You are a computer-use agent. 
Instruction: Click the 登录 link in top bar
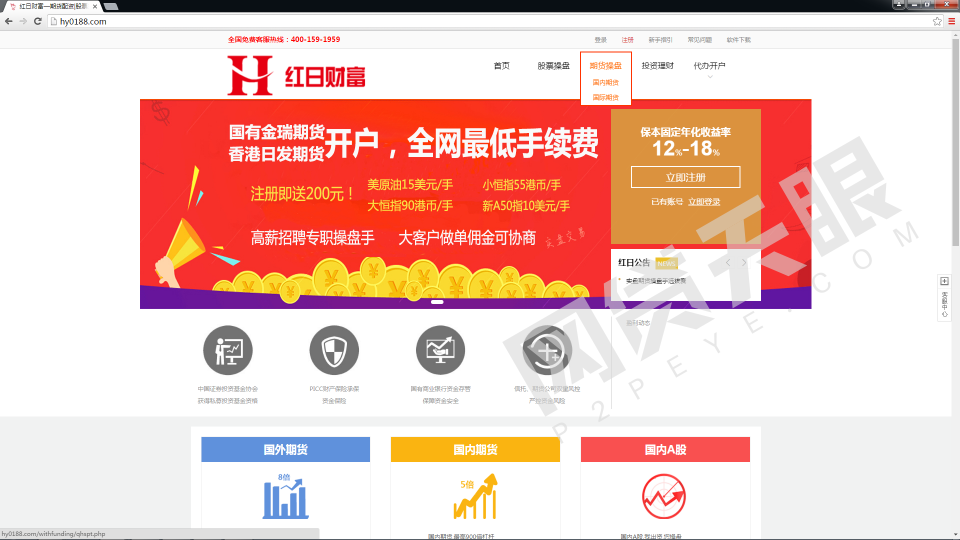[601, 40]
